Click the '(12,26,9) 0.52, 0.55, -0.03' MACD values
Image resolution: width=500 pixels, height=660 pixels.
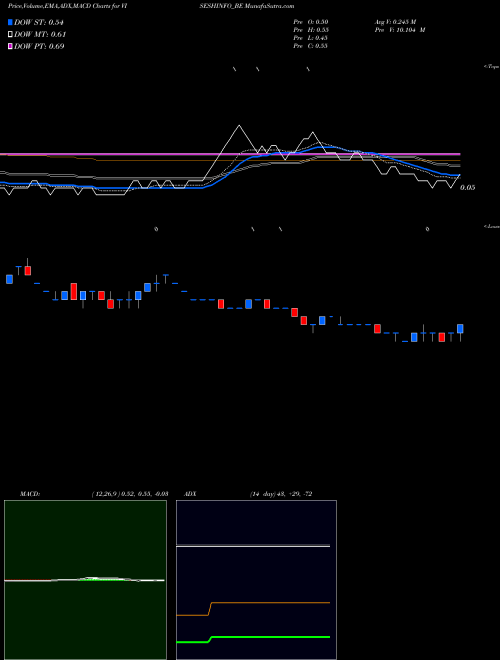pyautogui.click(x=130, y=494)
